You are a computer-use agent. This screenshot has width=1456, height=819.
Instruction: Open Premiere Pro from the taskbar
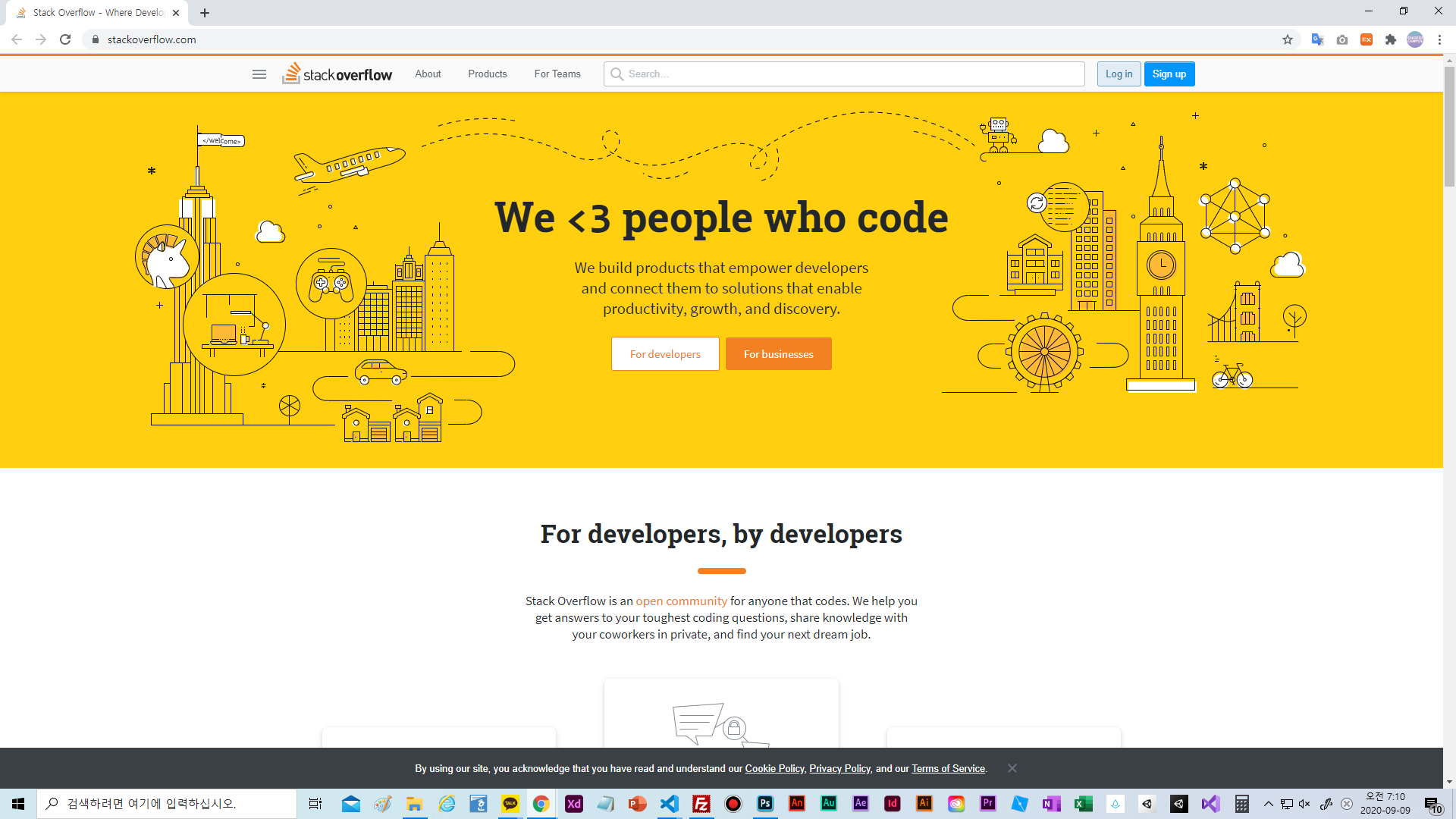(988, 804)
